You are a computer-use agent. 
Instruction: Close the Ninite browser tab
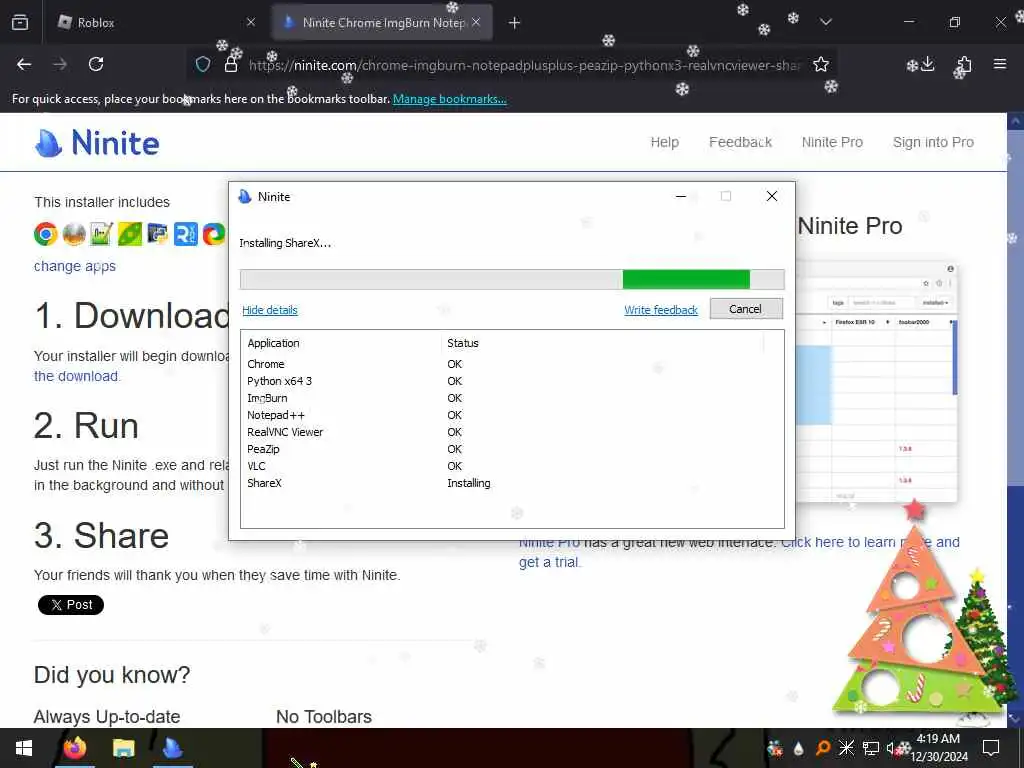[x=476, y=22]
